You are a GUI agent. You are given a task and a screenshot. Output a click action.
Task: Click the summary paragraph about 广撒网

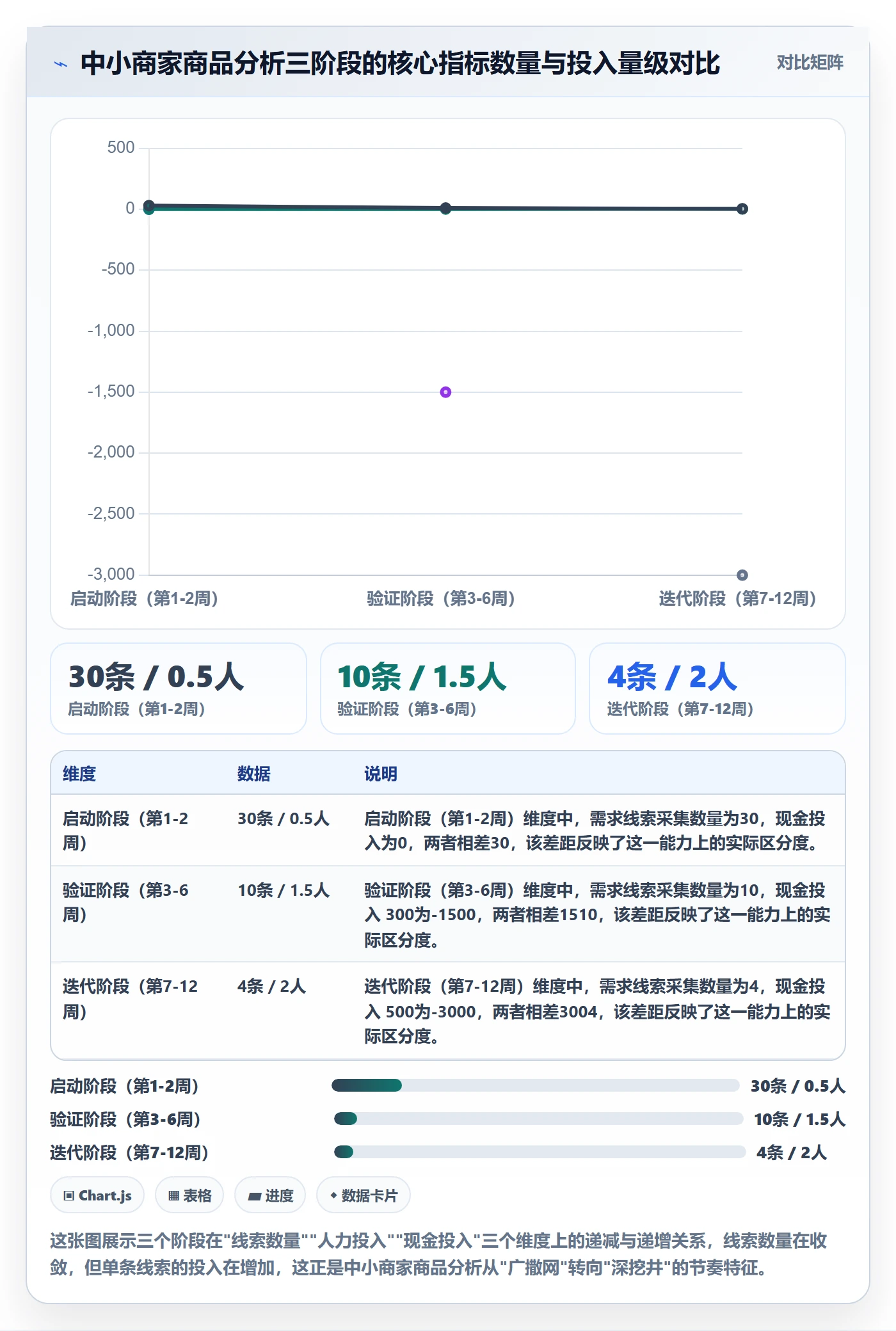point(439,1254)
